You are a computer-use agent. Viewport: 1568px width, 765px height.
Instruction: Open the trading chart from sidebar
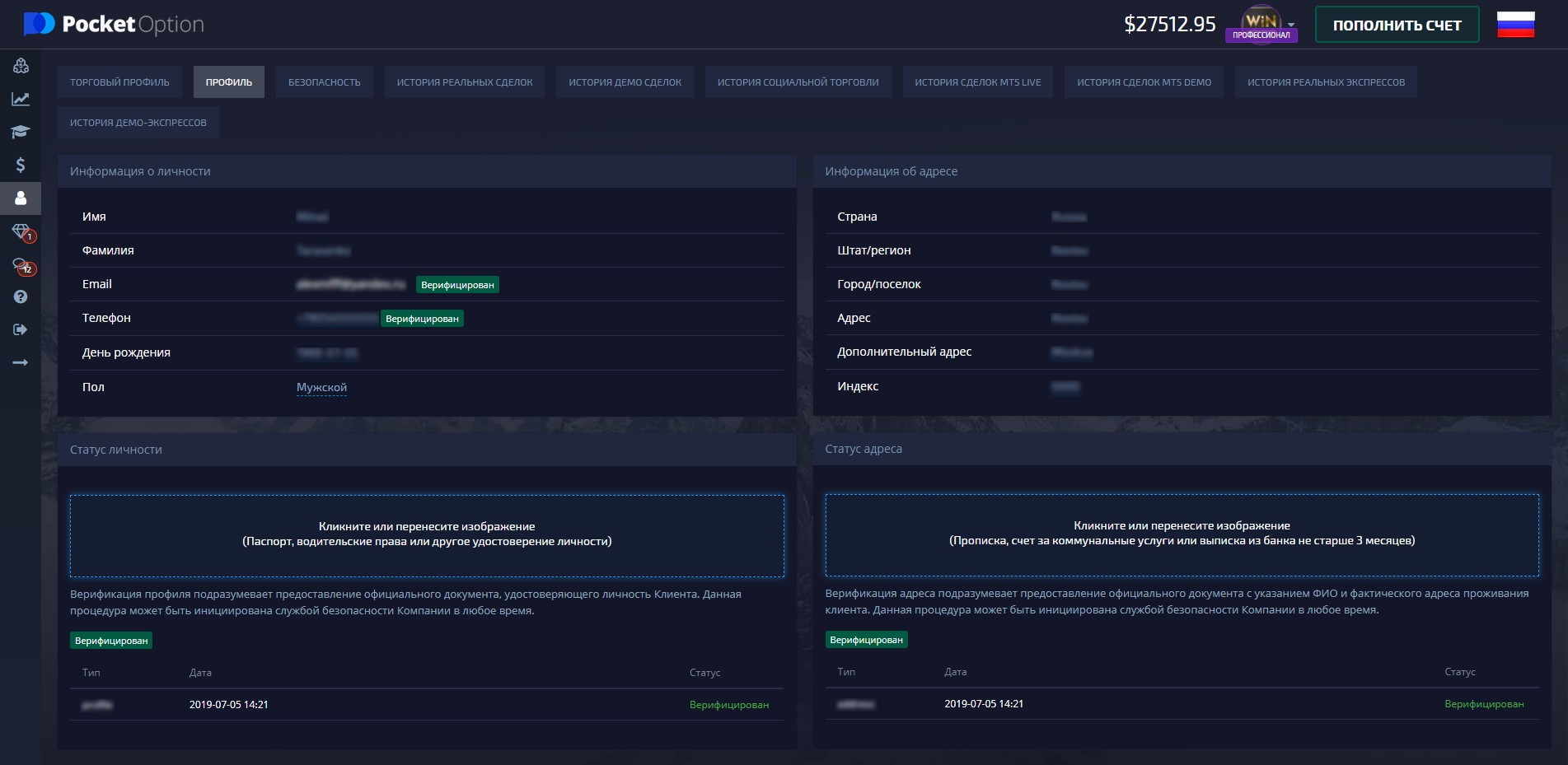(x=21, y=99)
